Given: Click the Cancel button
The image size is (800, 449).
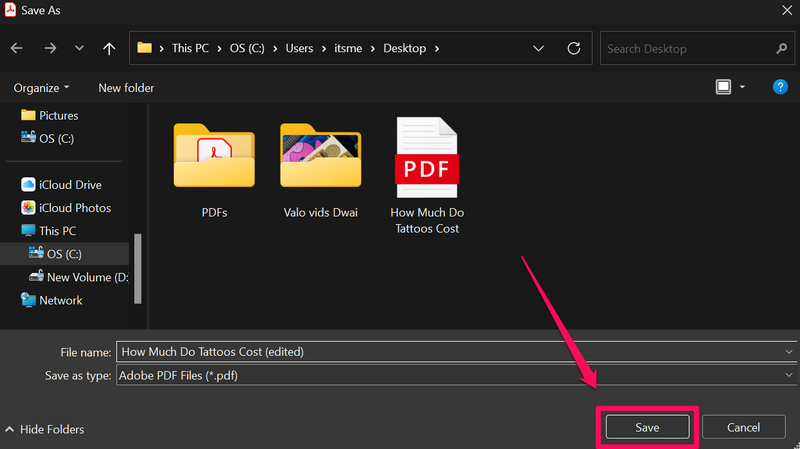Looking at the screenshot, I should click(743, 427).
